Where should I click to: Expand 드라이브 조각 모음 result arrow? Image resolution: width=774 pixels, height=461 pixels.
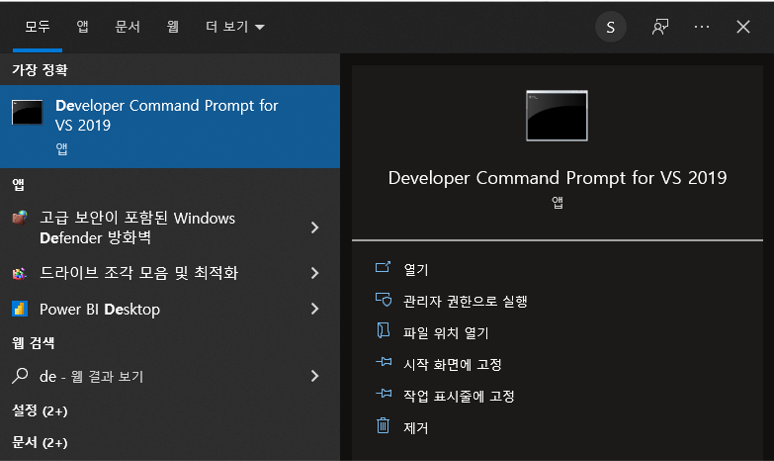click(x=315, y=273)
